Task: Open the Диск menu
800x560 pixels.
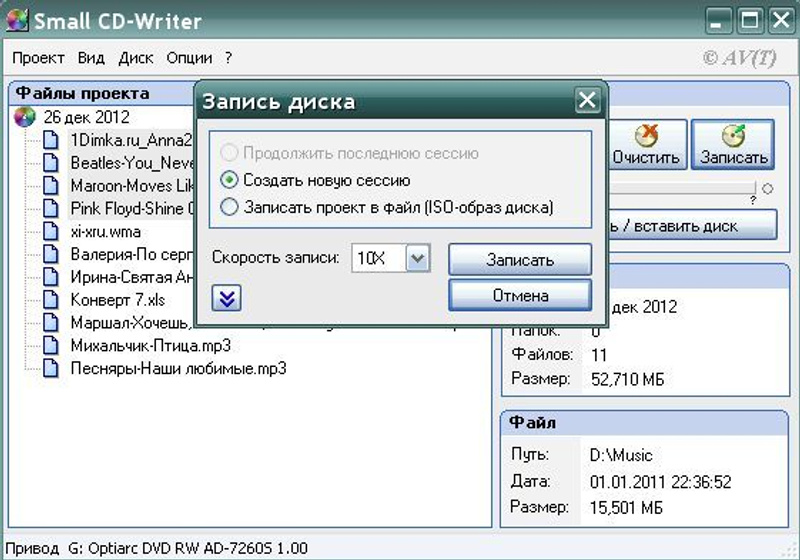Action: 136,58
